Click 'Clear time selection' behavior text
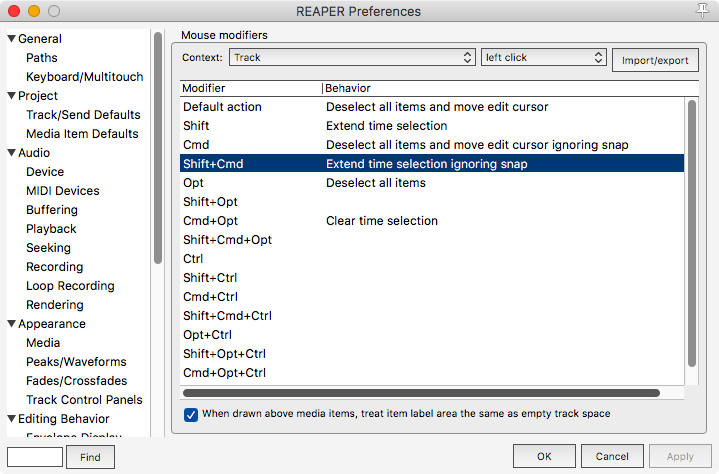This screenshot has height=474, width=719. click(x=382, y=221)
